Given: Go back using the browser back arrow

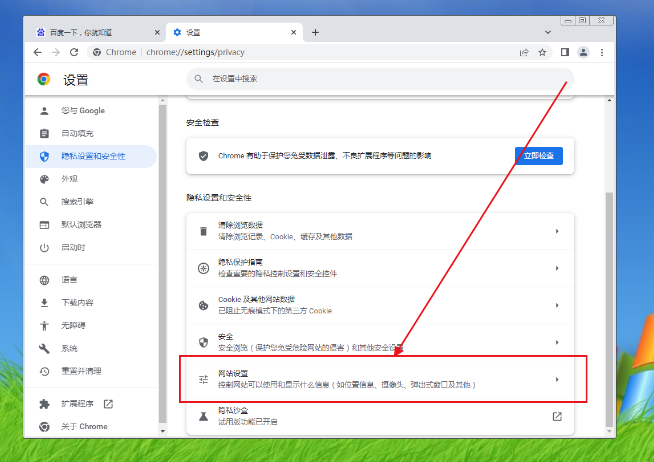Looking at the screenshot, I should [38, 52].
